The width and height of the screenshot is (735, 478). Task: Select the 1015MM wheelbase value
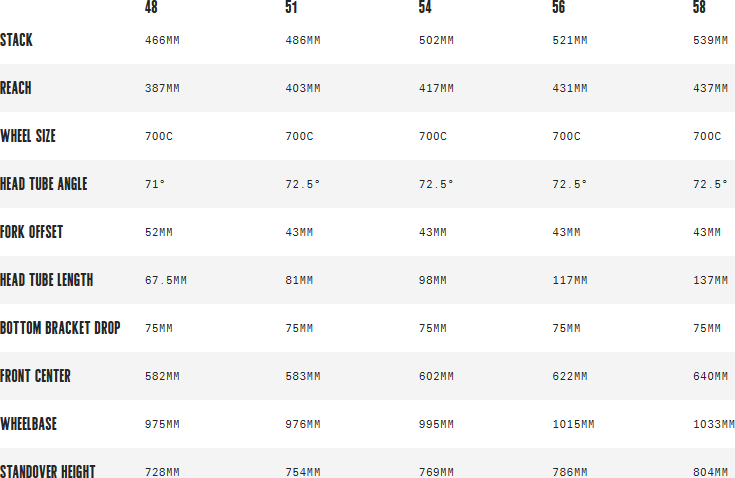(x=573, y=425)
